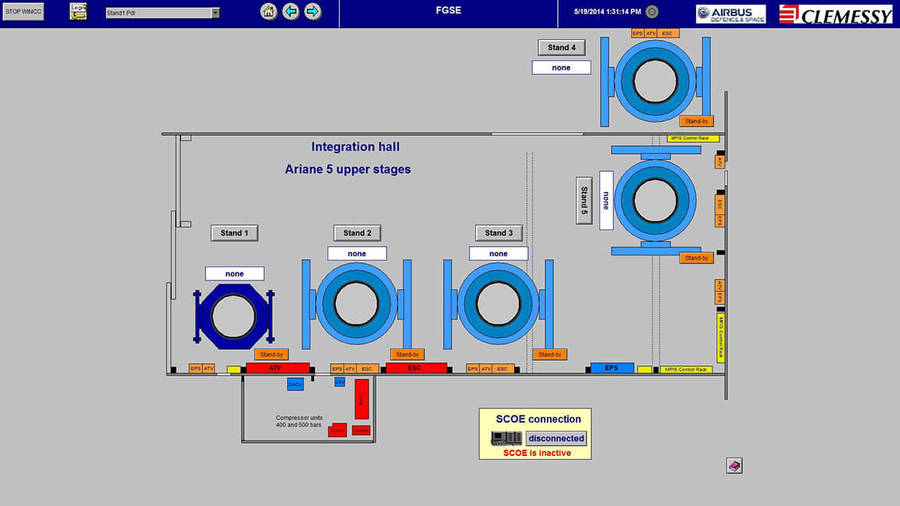Select the red ESC rack block
Viewport: 900px width, 506px height.
pyautogui.click(x=416, y=368)
